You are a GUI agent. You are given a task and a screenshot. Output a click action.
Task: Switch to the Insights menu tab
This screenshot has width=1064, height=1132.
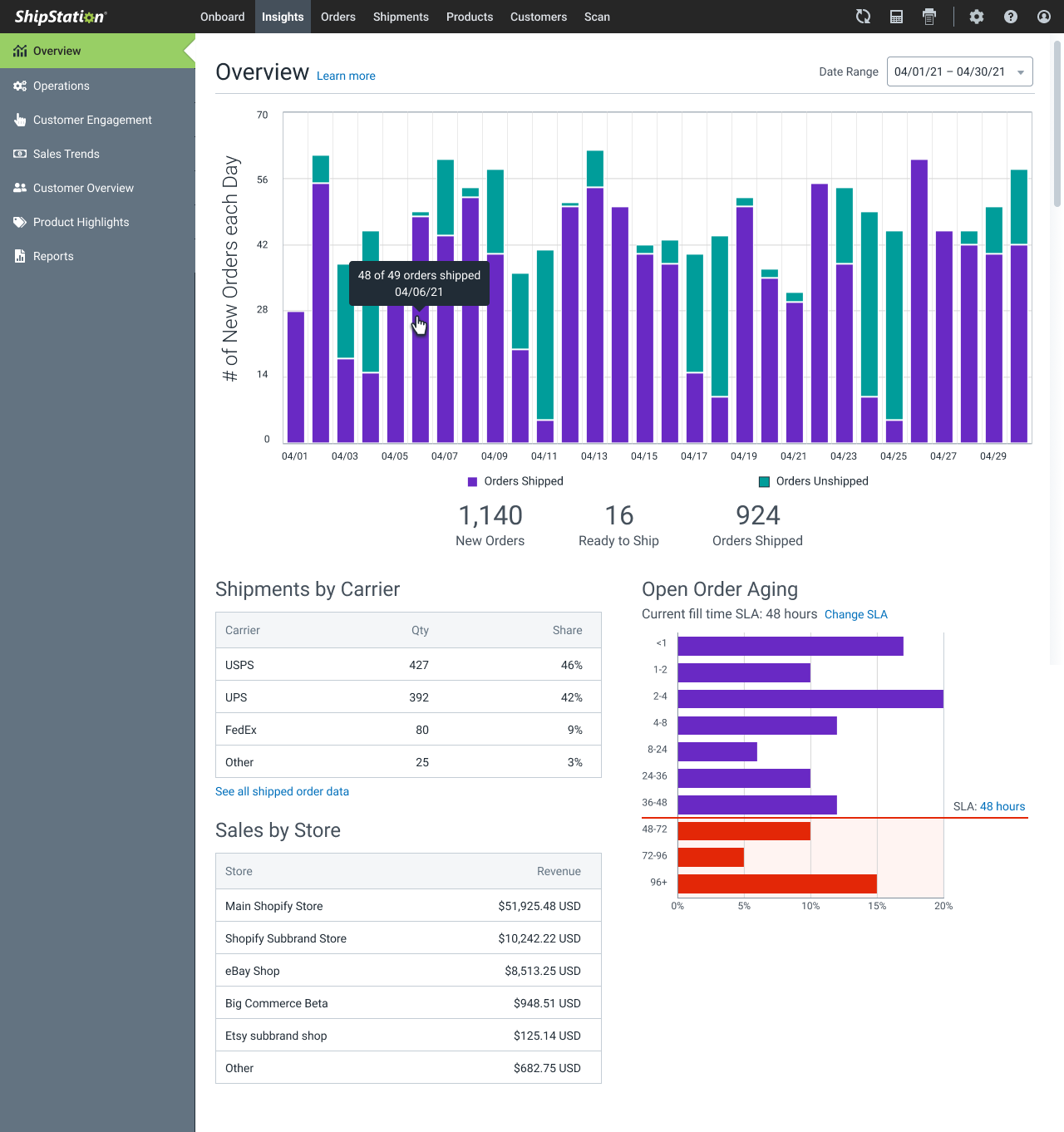(x=283, y=17)
